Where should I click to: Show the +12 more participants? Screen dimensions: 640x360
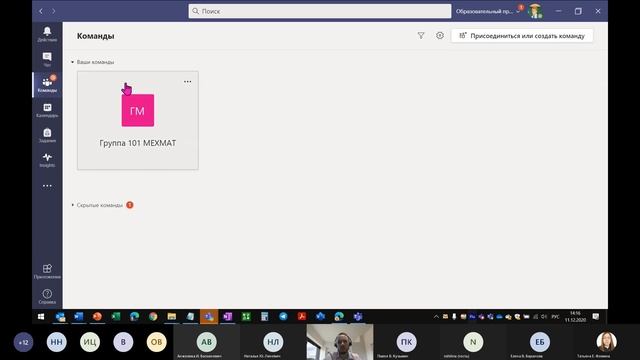pyautogui.click(x=23, y=342)
